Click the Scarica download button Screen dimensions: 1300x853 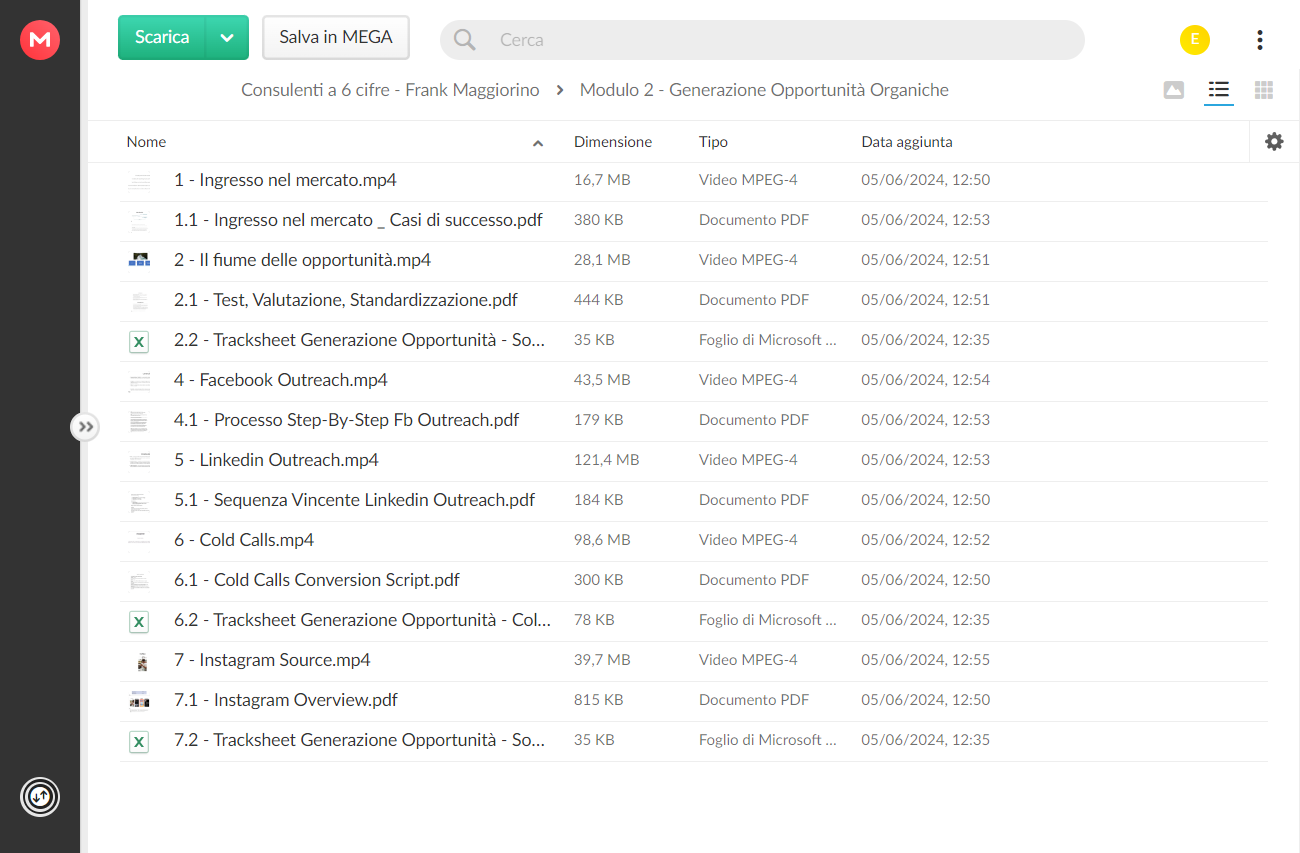(162, 38)
